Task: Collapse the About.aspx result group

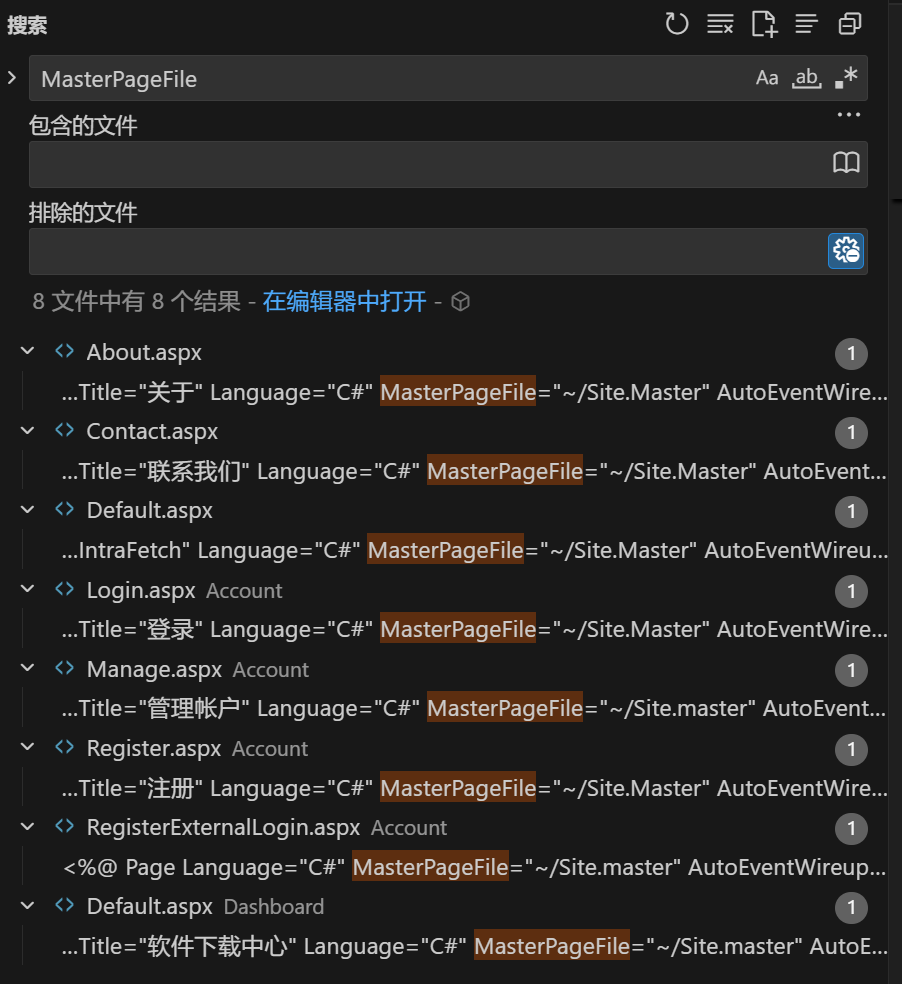Action: tap(27, 351)
